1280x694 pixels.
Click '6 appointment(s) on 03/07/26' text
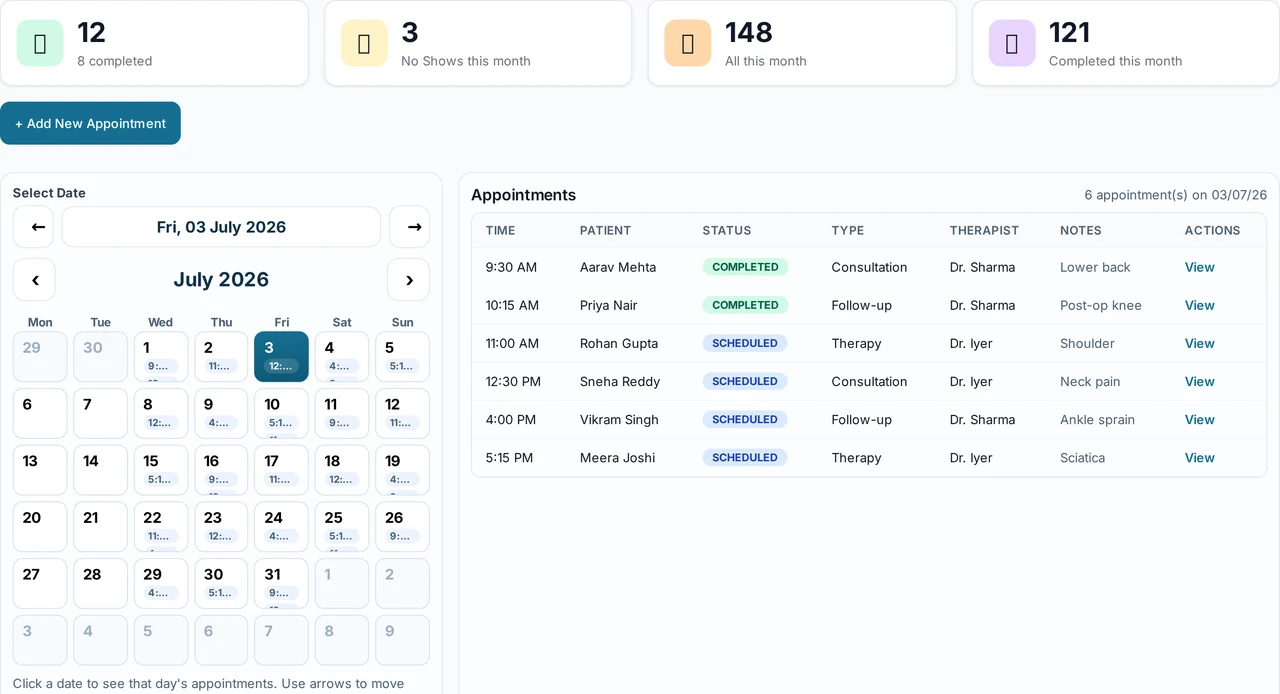pyautogui.click(x=1175, y=195)
